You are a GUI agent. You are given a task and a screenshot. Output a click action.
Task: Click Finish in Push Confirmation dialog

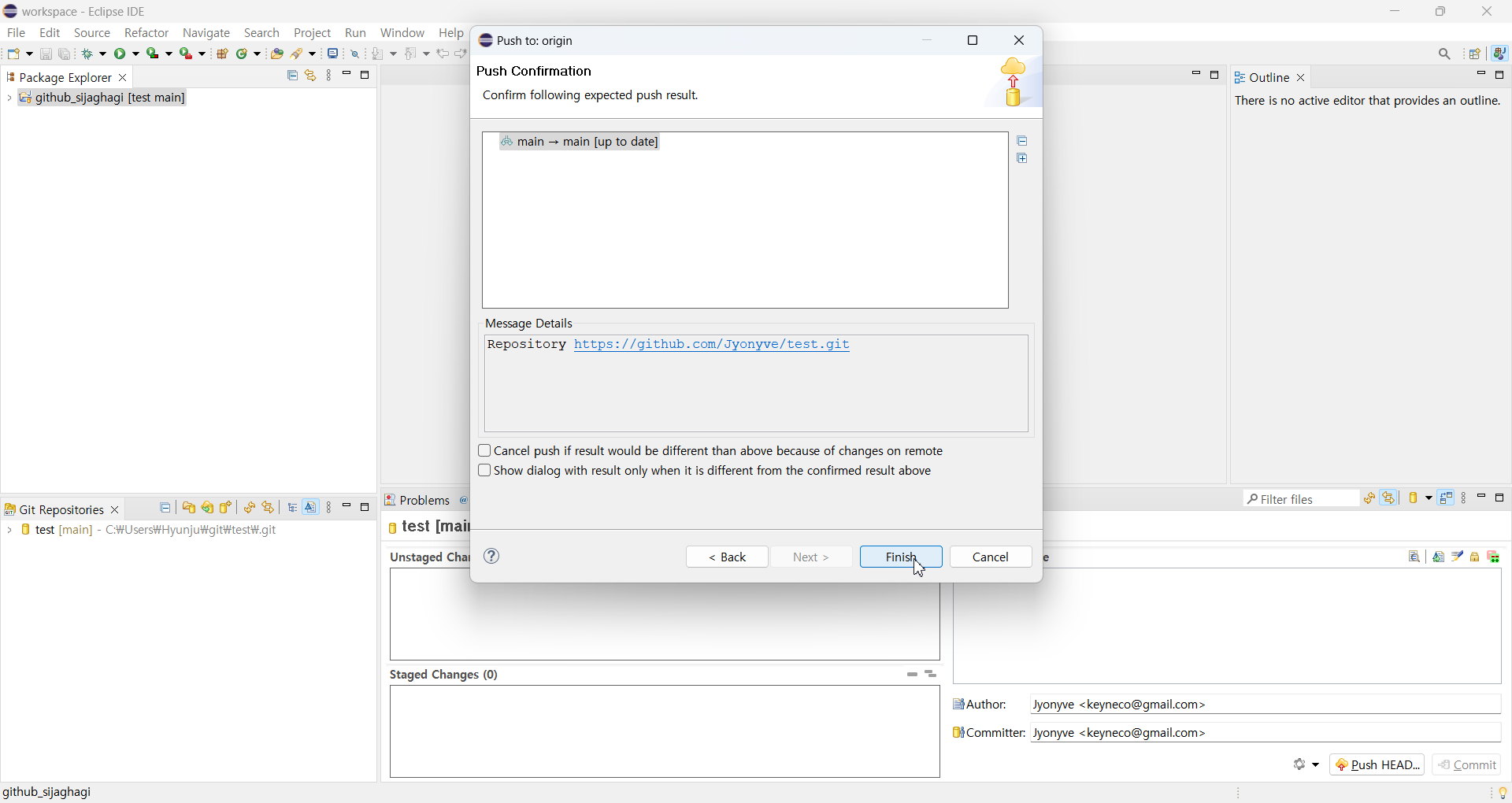coord(901,557)
